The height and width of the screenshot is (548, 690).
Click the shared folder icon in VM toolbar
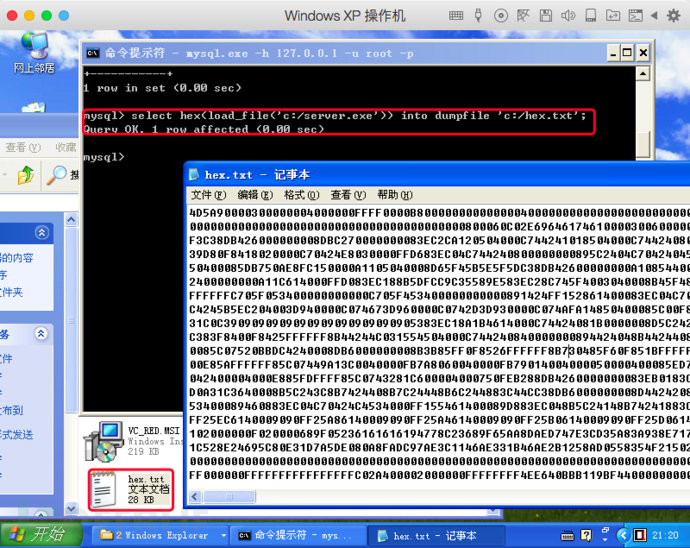(613, 16)
